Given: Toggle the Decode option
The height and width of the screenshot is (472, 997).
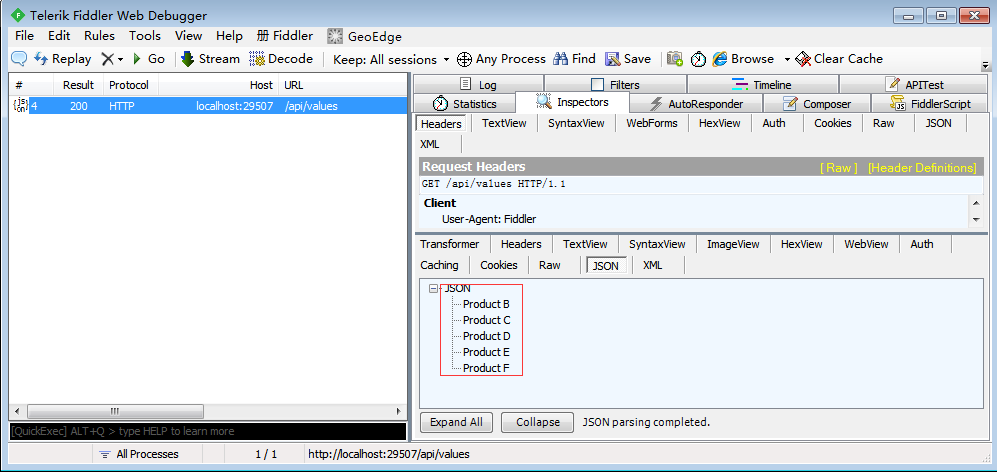Looking at the screenshot, I should (281, 59).
